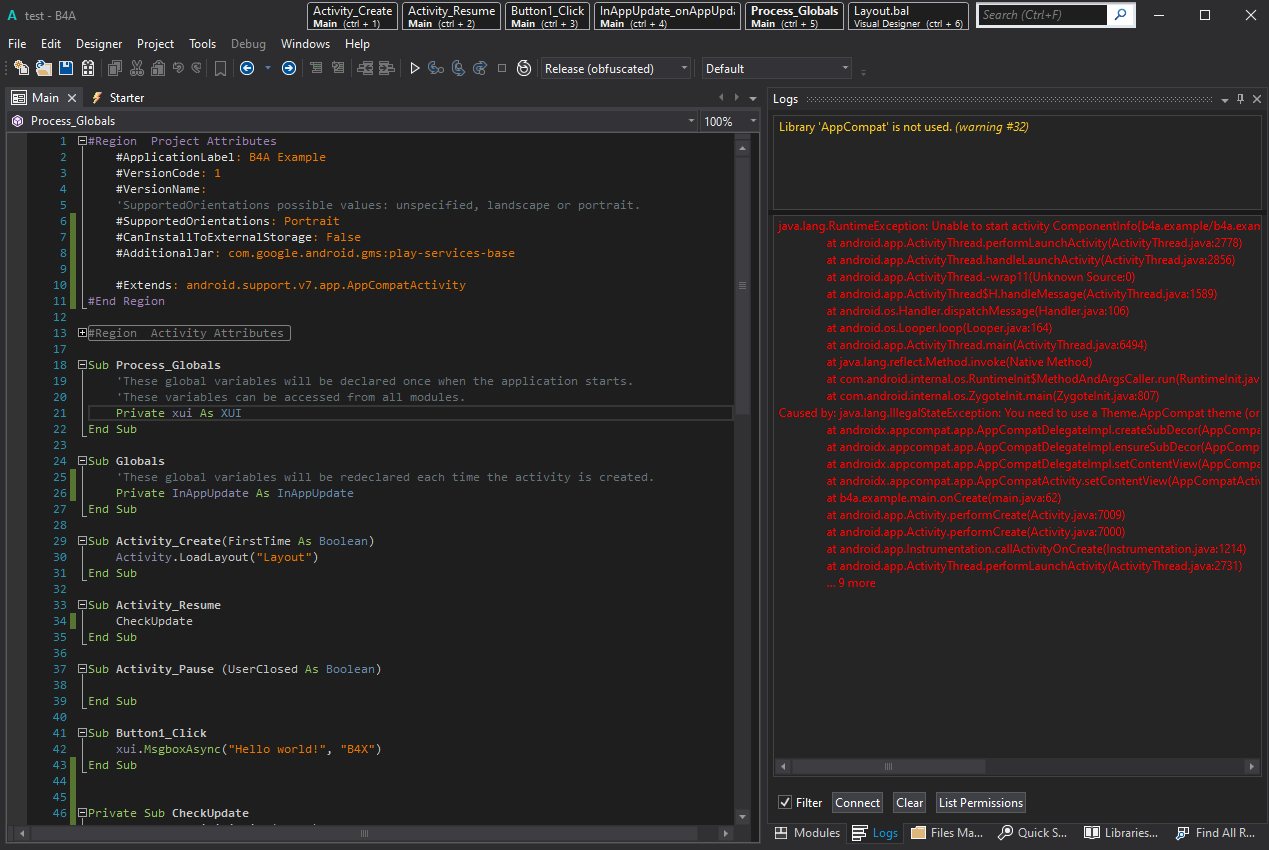Open the Process_Globals sub selector dropdown
This screenshot has height=850, width=1269.
(x=691, y=121)
